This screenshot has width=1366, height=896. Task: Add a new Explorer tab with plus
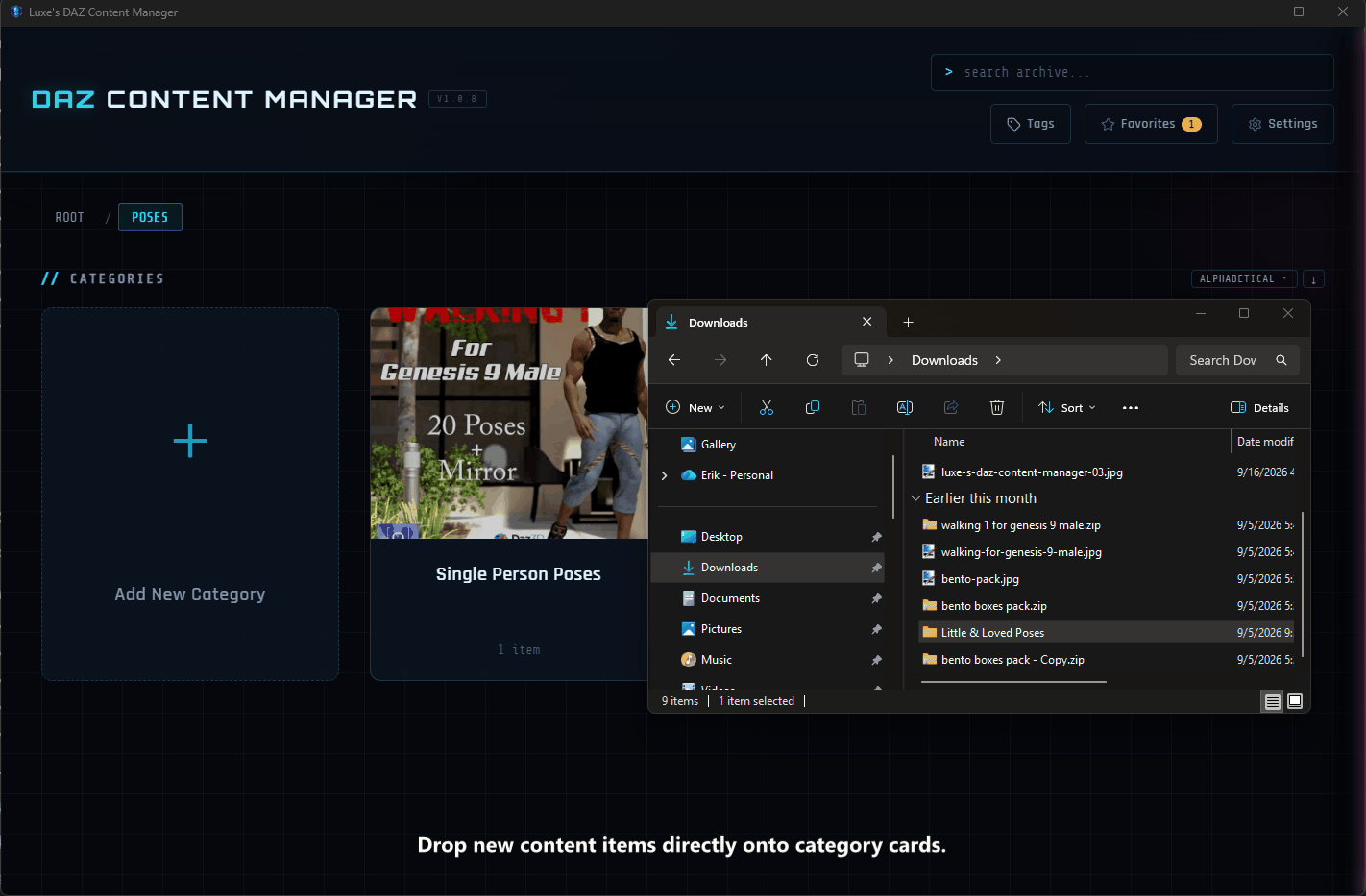click(x=909, y=323)
